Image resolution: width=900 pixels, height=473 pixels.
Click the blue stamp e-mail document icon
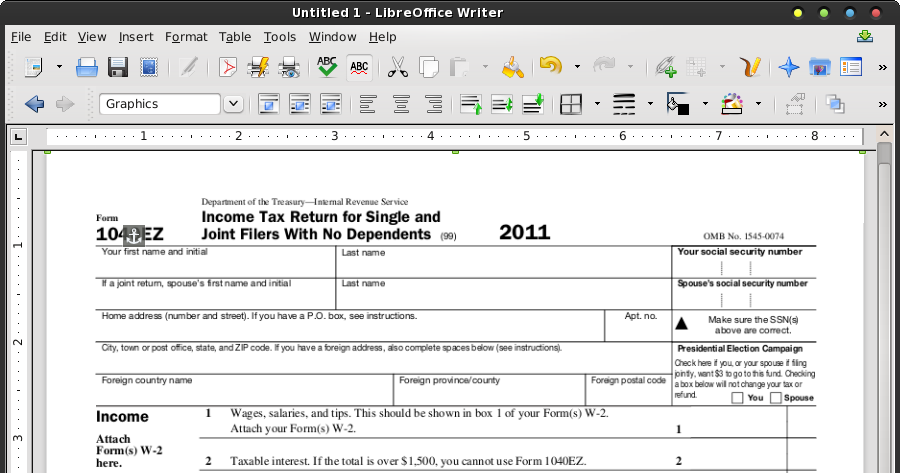tap(149, 67)
